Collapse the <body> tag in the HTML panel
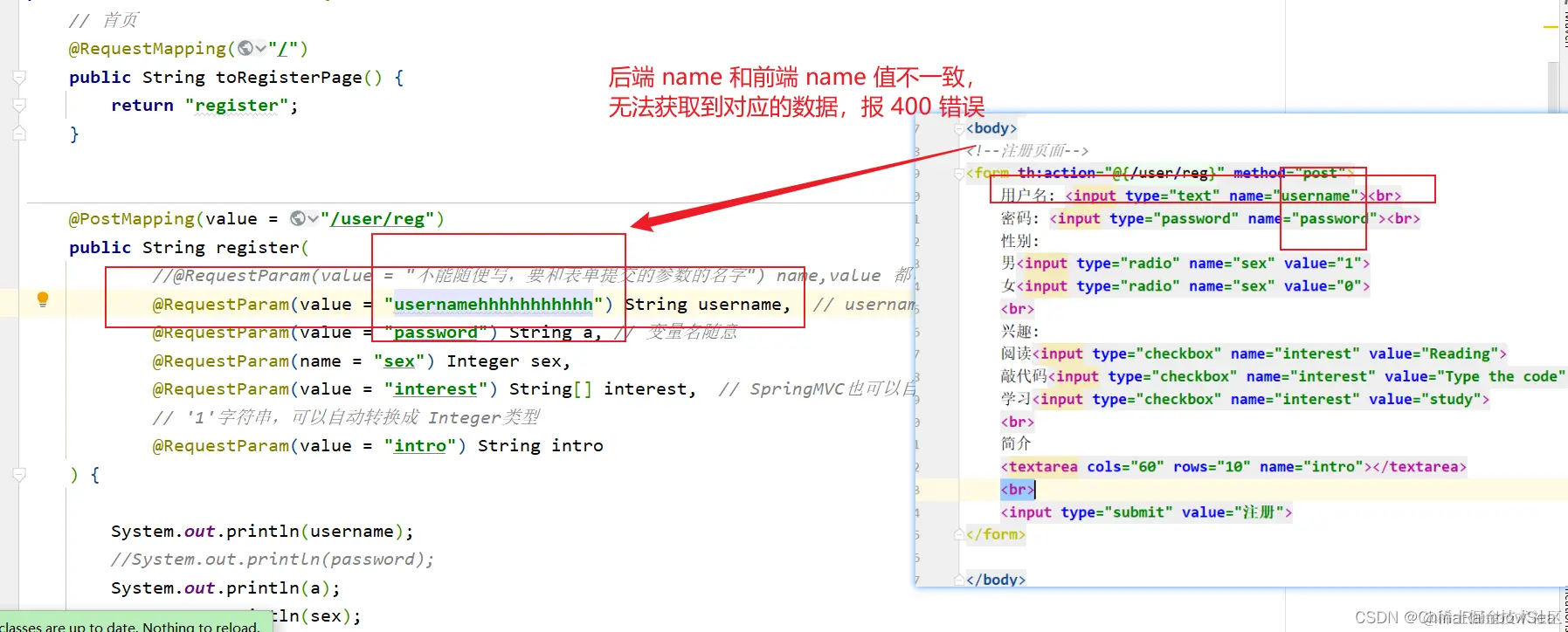The height and width of the screenshot is (632, 1568). click(x=959, y=128)
